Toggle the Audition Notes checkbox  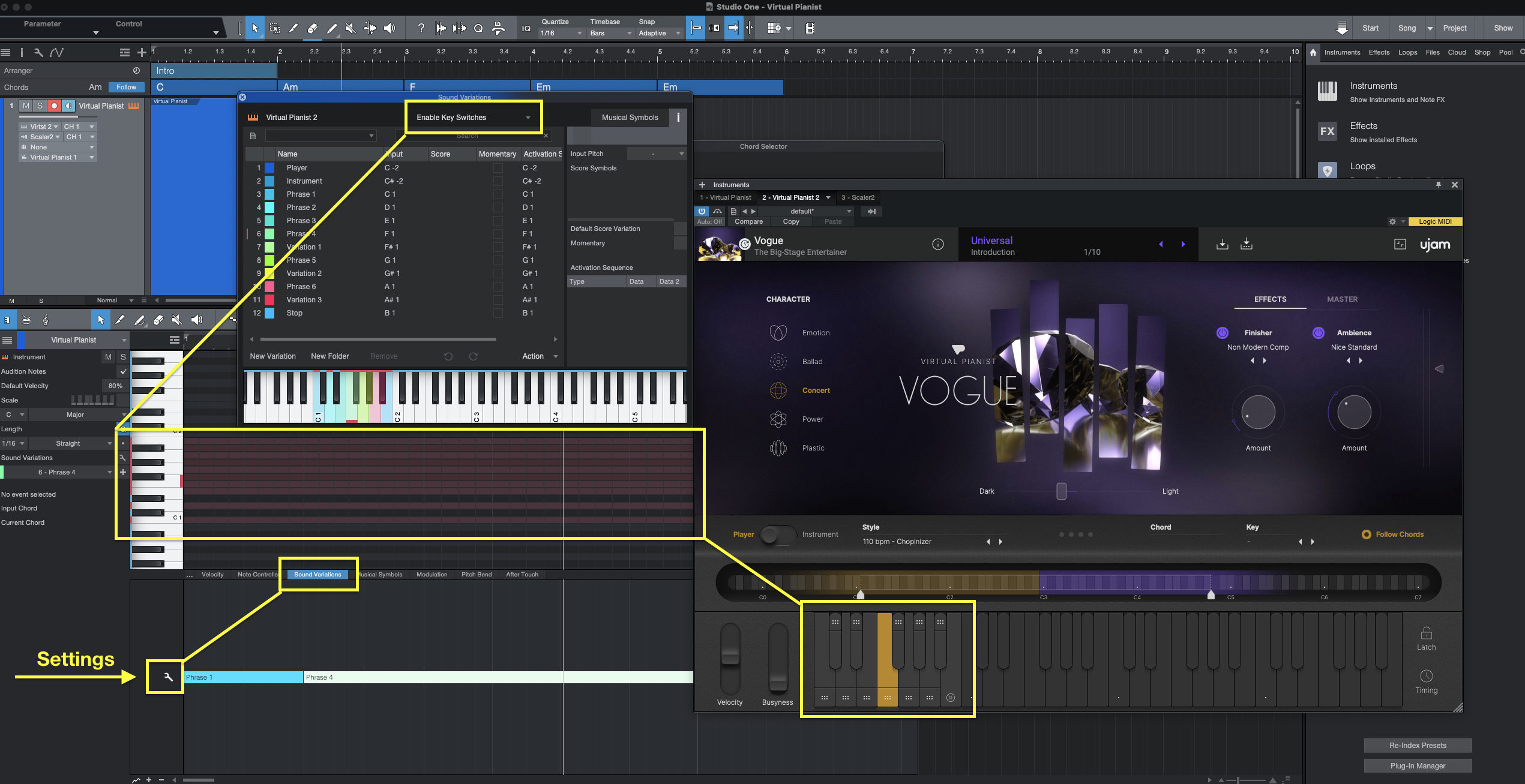124,372
